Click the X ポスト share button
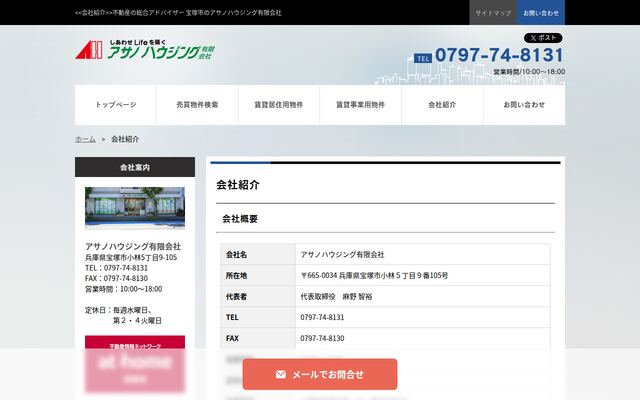The width and height of the screenshot is (640, 400). pyautogui.click(x=543, y=38)
